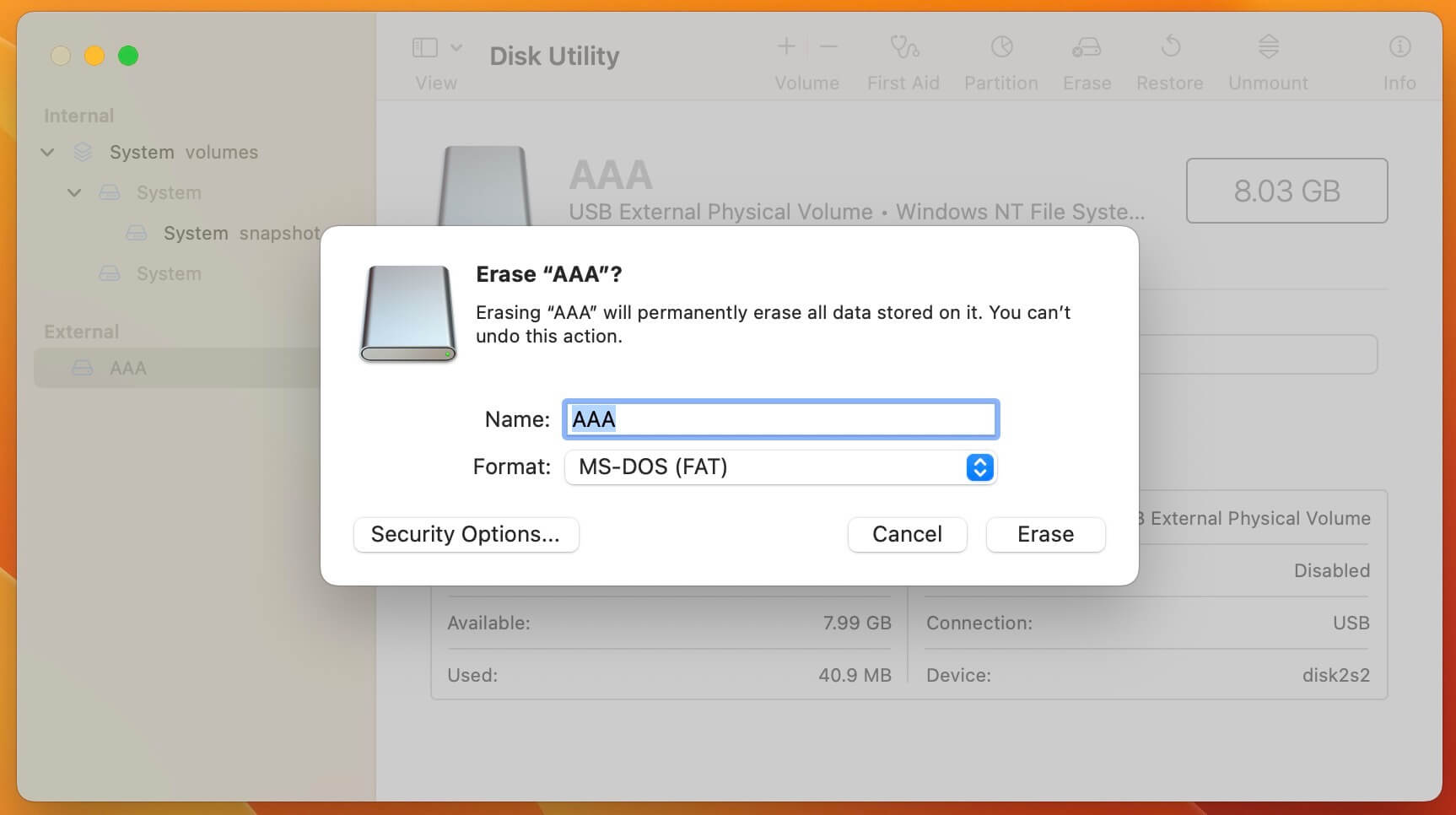
Task: Click Cancel in the erase dialog
Action: point(907,535)
